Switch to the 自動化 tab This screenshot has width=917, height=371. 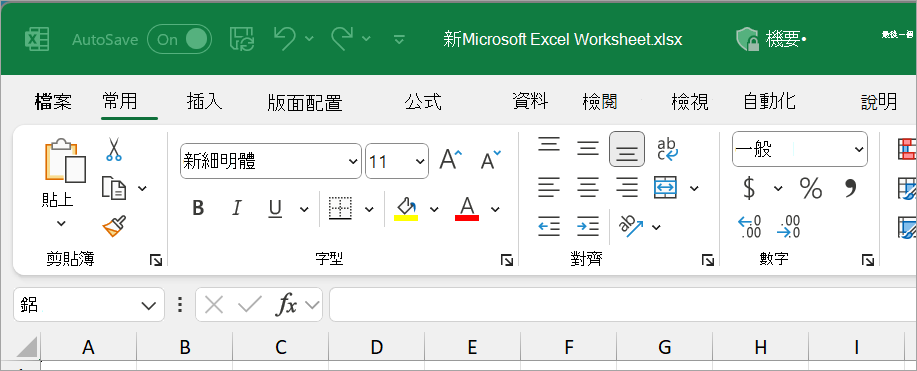(x=769, y=101)
